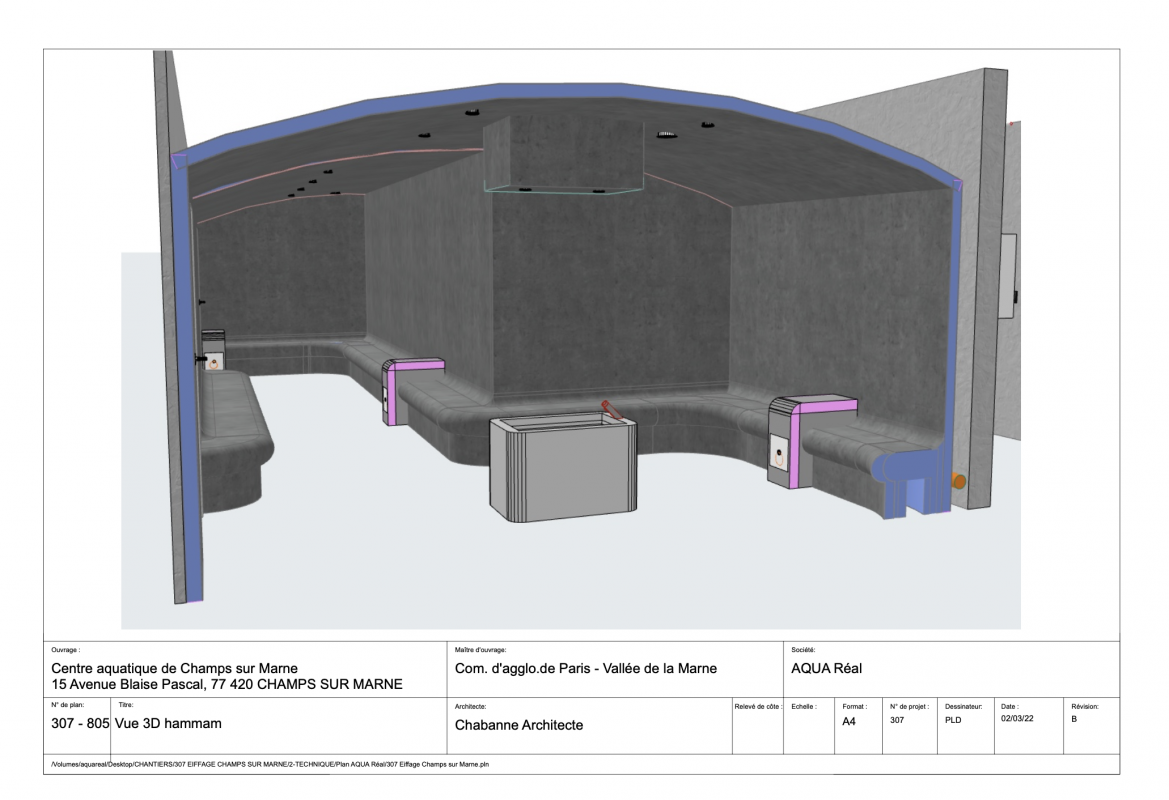Viewport: 1169px width, 800px height.
Task: Click the revision letter 'B'
Action: click(x=1074, y=719)
